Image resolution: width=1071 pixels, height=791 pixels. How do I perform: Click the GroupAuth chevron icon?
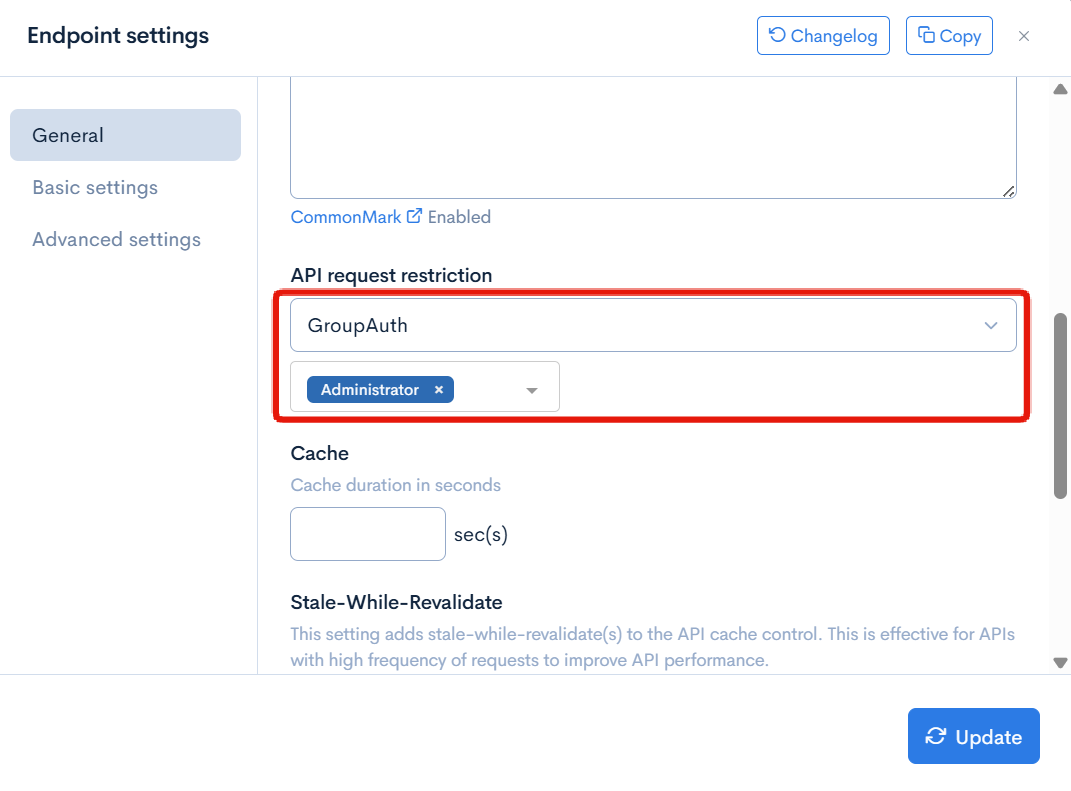tap(991, 325)
